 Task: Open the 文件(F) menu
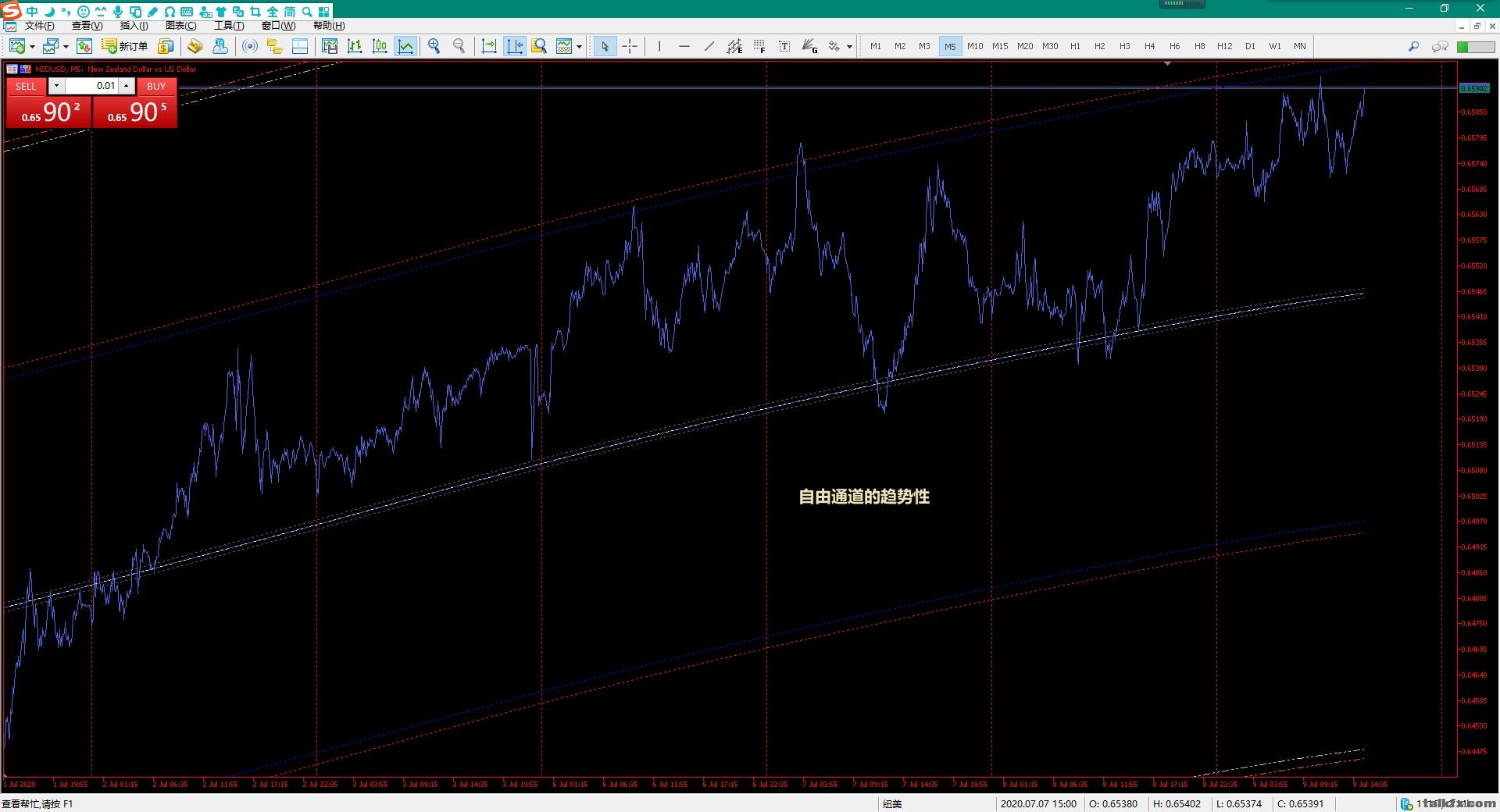[x=39, y=26]
